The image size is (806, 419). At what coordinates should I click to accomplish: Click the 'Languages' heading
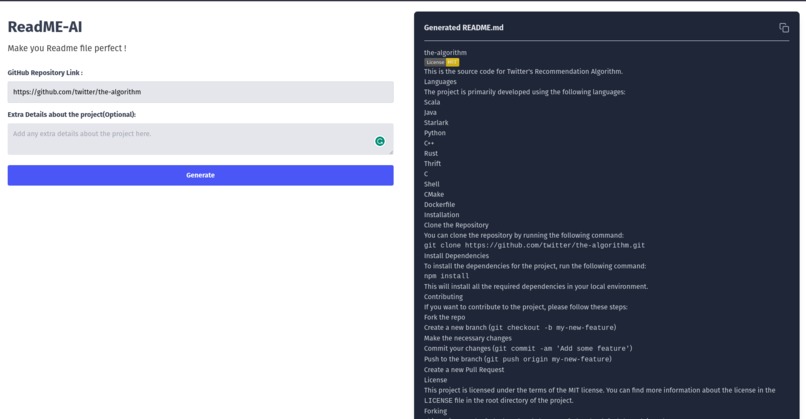pos(440,82)
